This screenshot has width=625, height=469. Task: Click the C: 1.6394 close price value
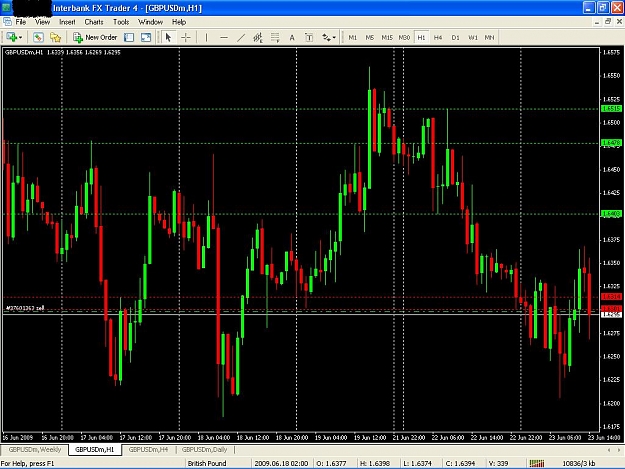[x=460, y=463]
